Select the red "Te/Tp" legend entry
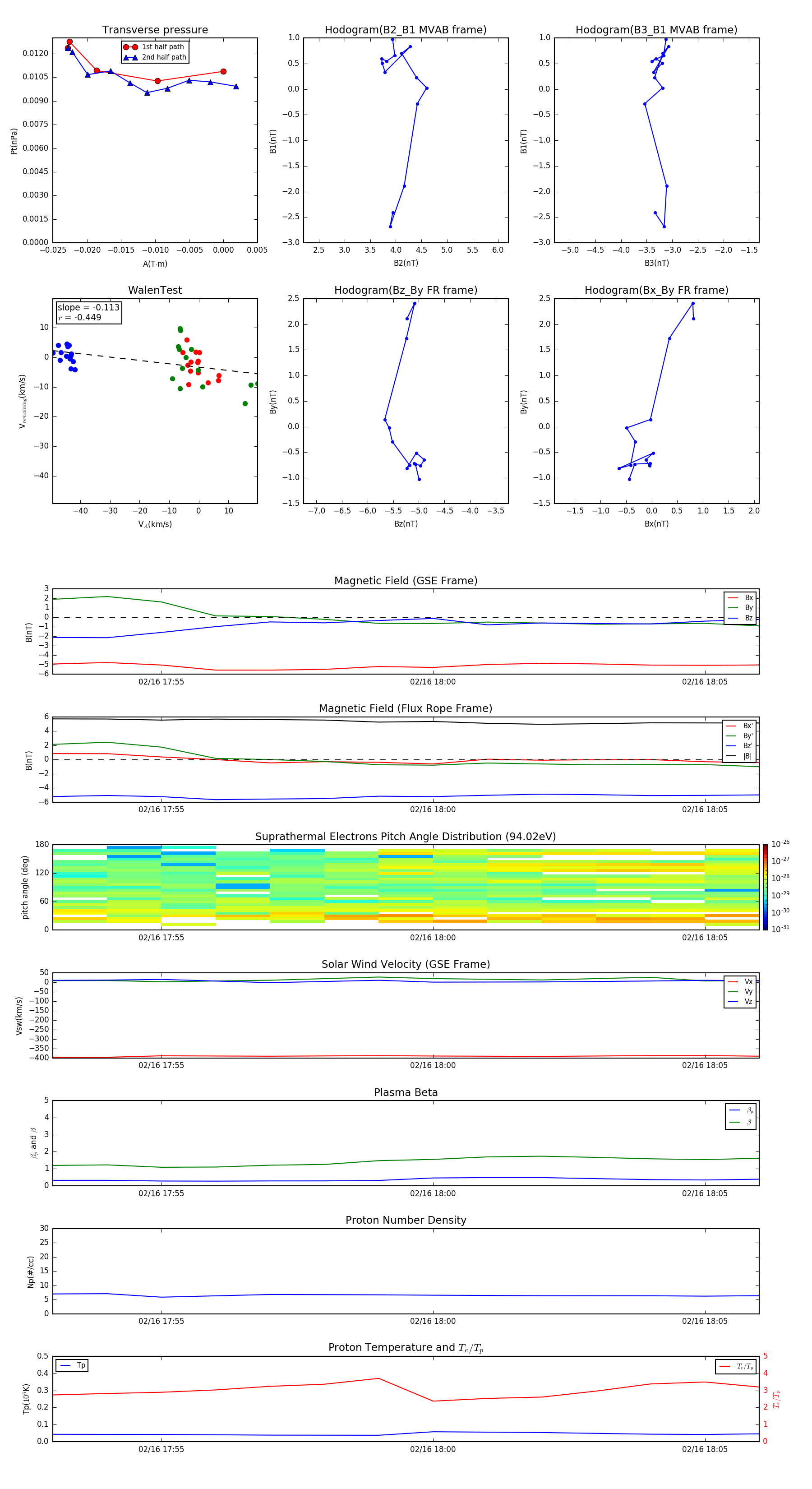 pos(737,1366)
